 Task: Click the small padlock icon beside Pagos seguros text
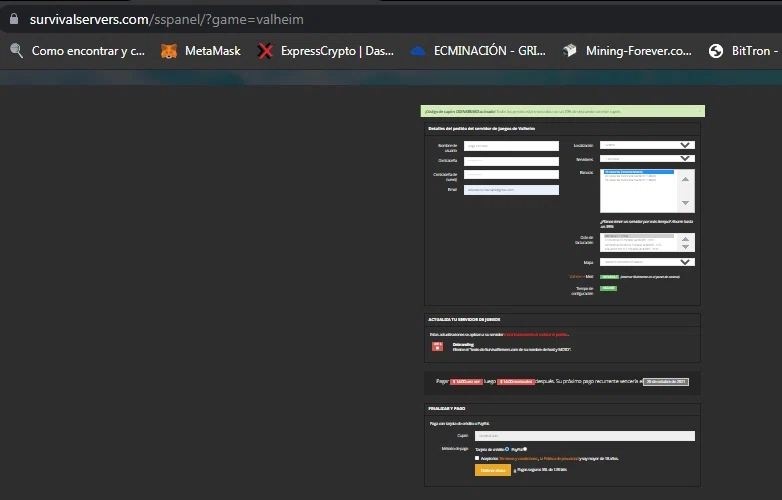(x=514, y=470)
